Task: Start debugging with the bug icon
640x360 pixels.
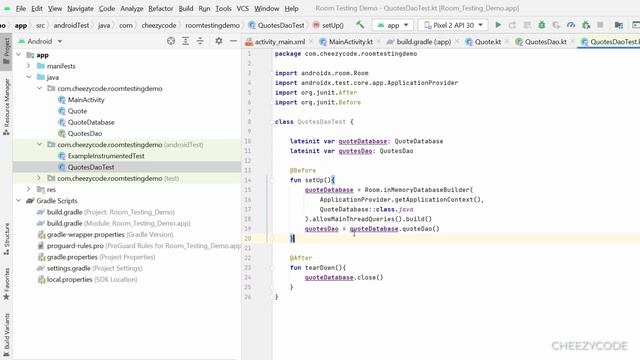Action: 542,25
